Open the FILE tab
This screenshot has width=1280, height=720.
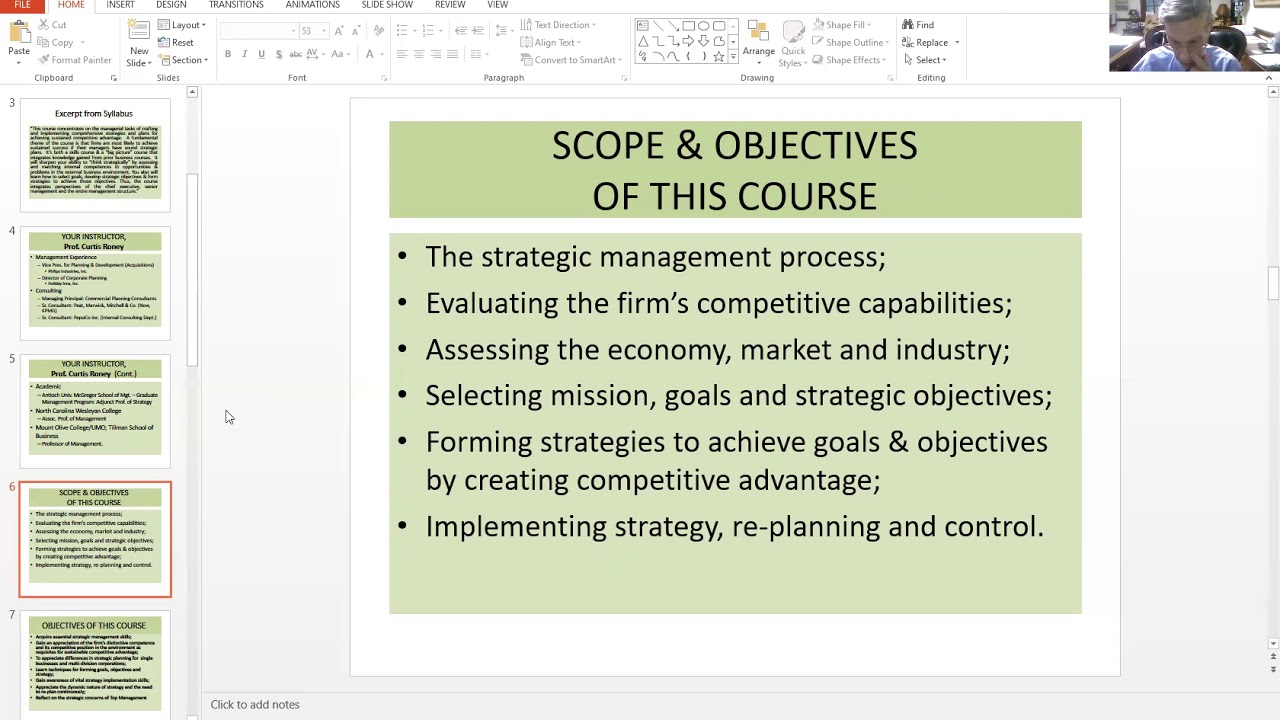(22, 5)
